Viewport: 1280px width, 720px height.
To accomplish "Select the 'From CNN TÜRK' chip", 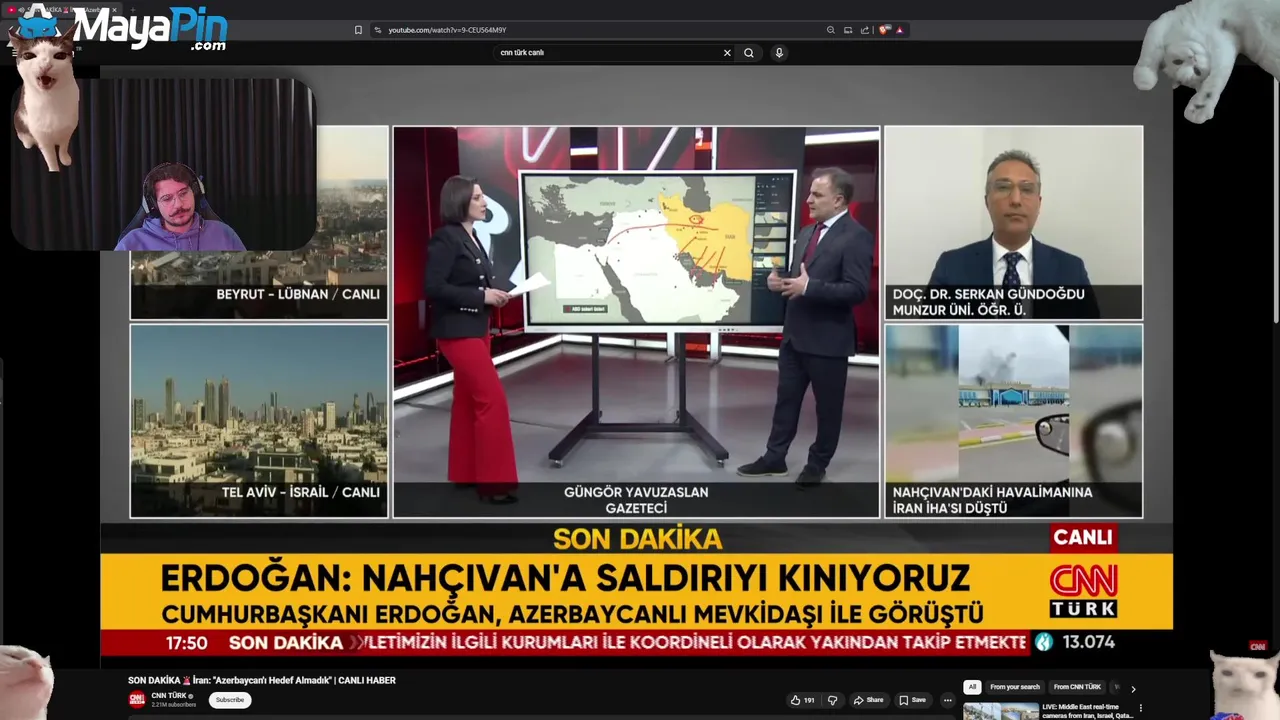I will pyautogui.click(x=1077, y=687).
